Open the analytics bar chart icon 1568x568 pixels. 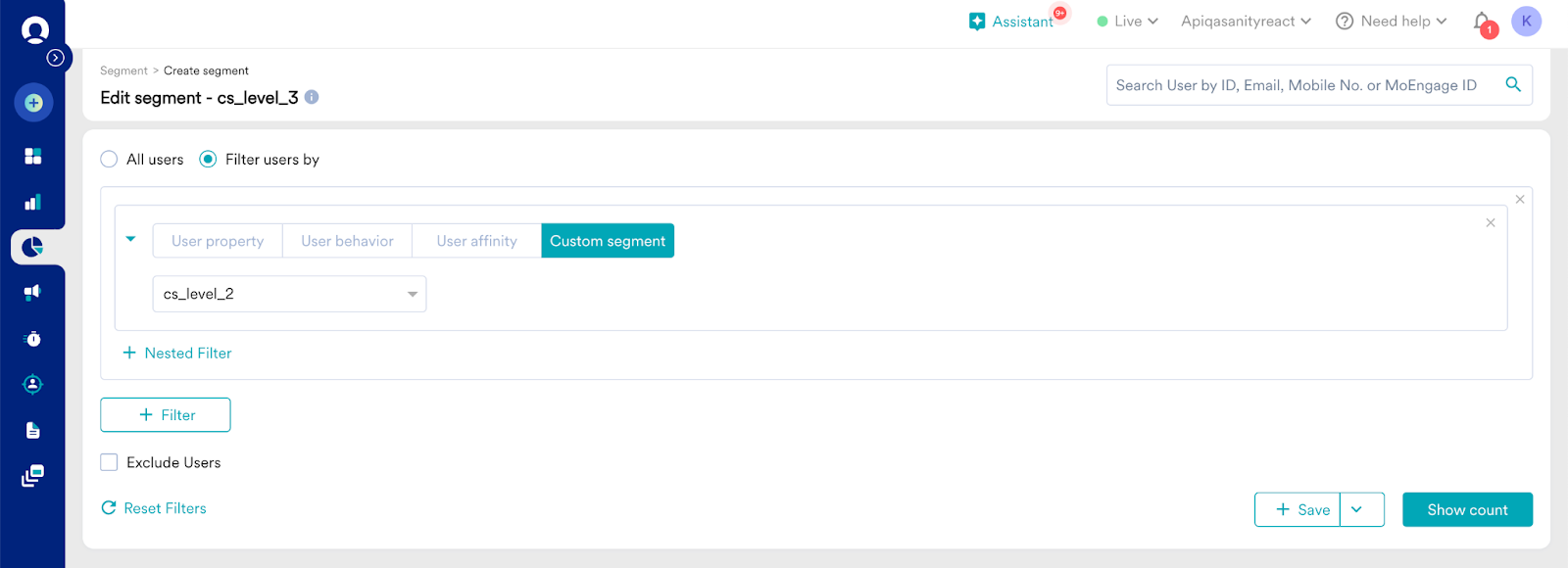coord(33,203)
